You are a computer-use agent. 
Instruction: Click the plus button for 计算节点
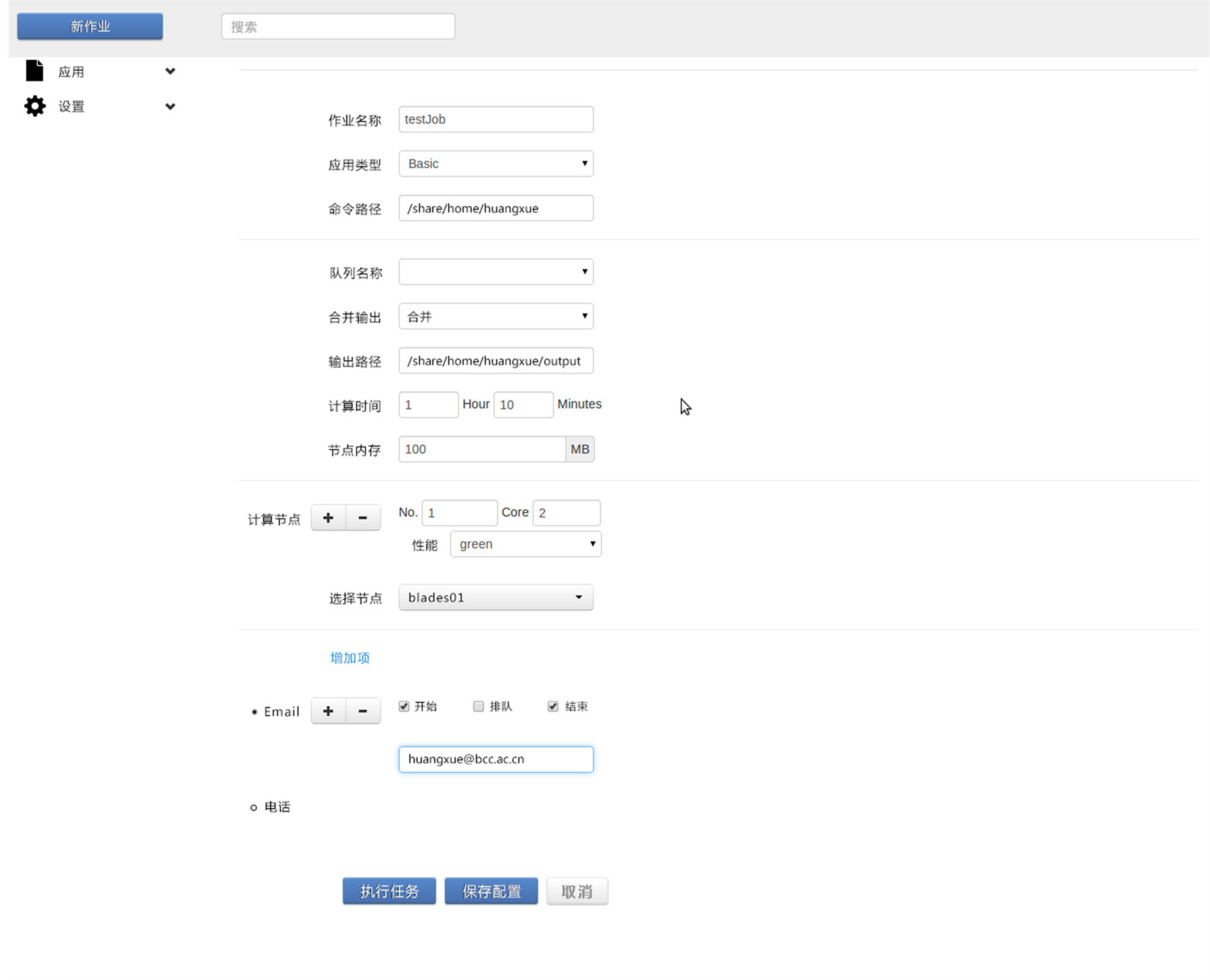[328, 518]
